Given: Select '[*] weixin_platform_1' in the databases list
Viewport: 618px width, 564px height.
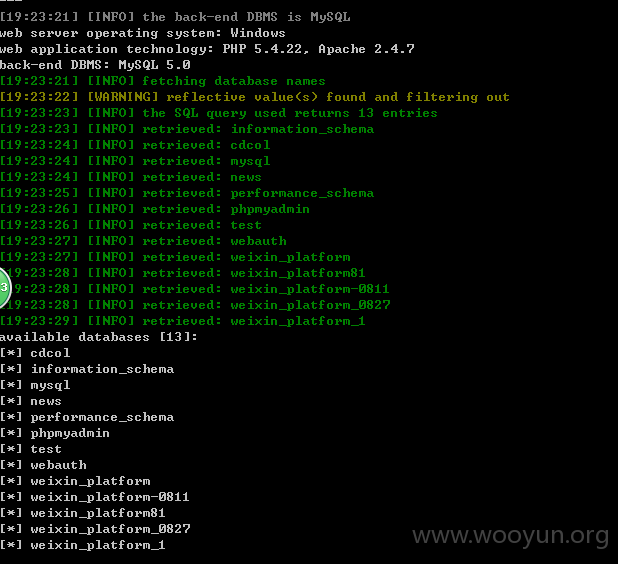Looking at the screenshot, I should [83, 545].
